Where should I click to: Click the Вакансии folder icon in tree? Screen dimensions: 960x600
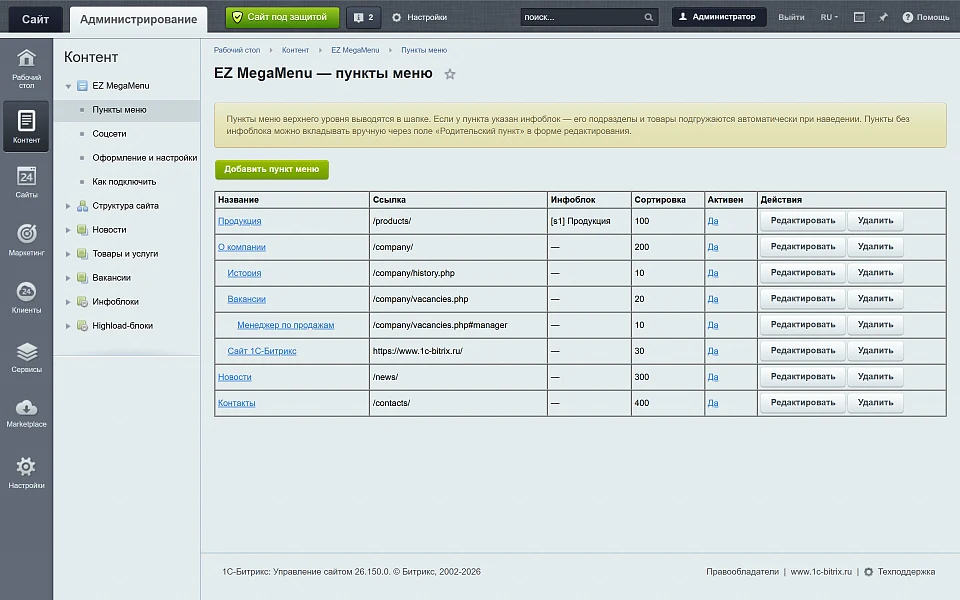point(82,278)
